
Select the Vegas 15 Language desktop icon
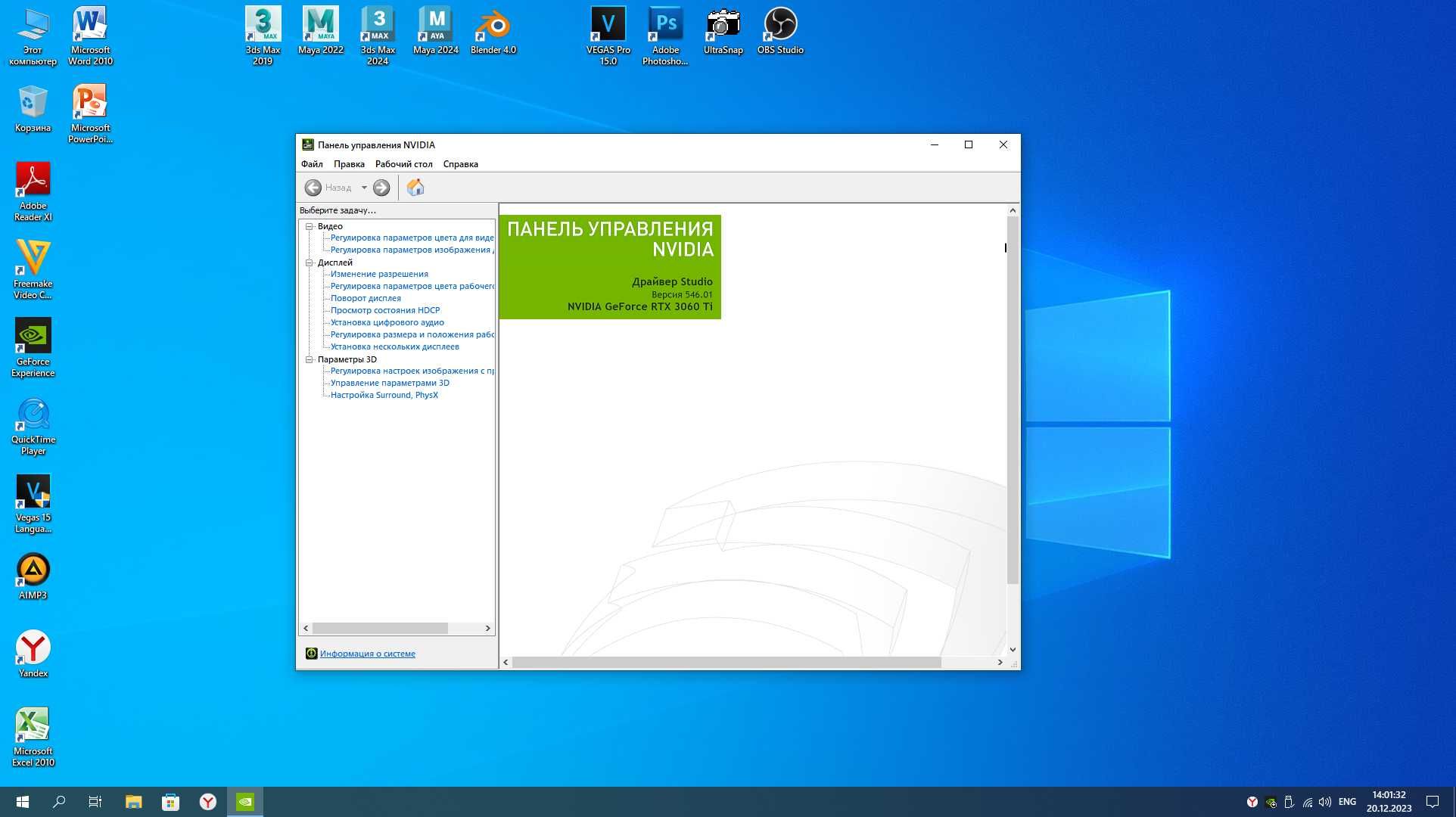point(33,503)
